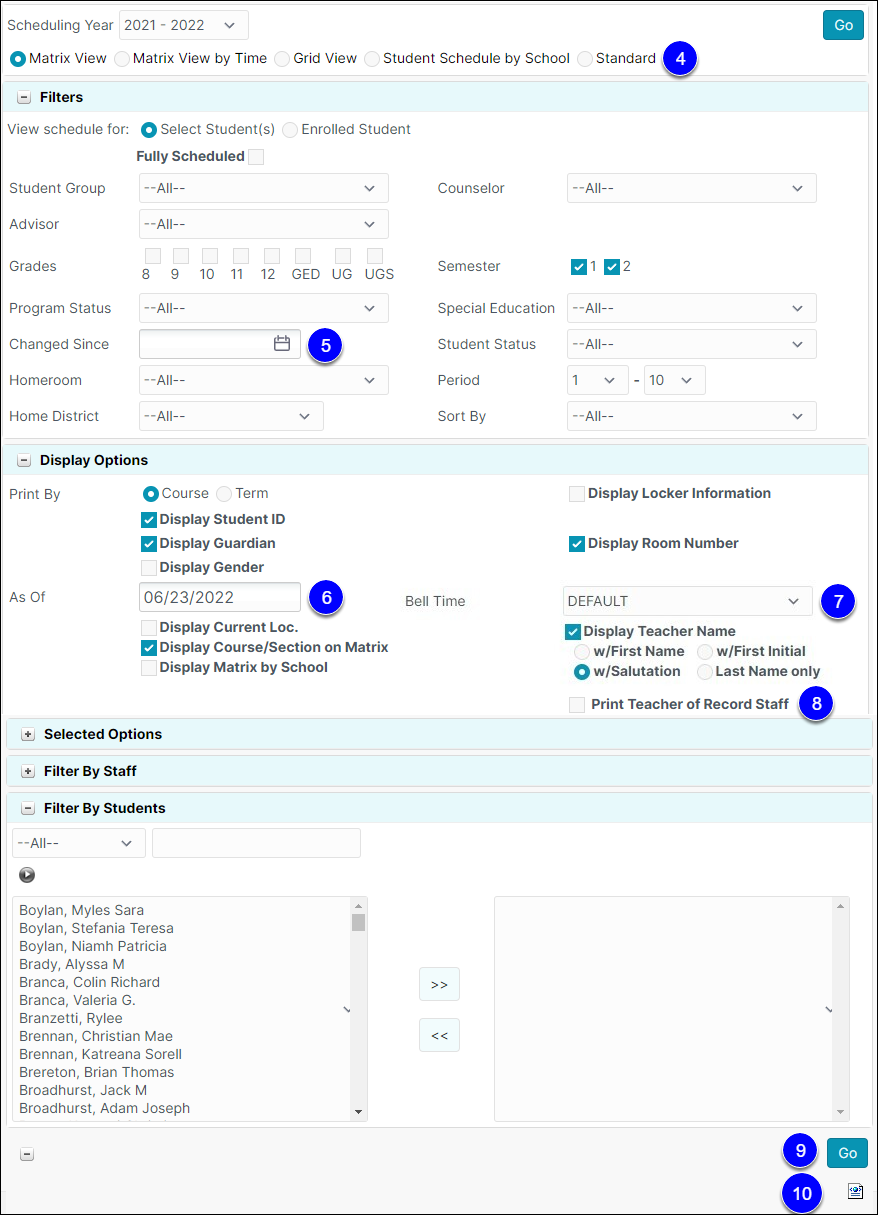
Task: Expand the Selected Options plus icon
Action: [28, 734]
